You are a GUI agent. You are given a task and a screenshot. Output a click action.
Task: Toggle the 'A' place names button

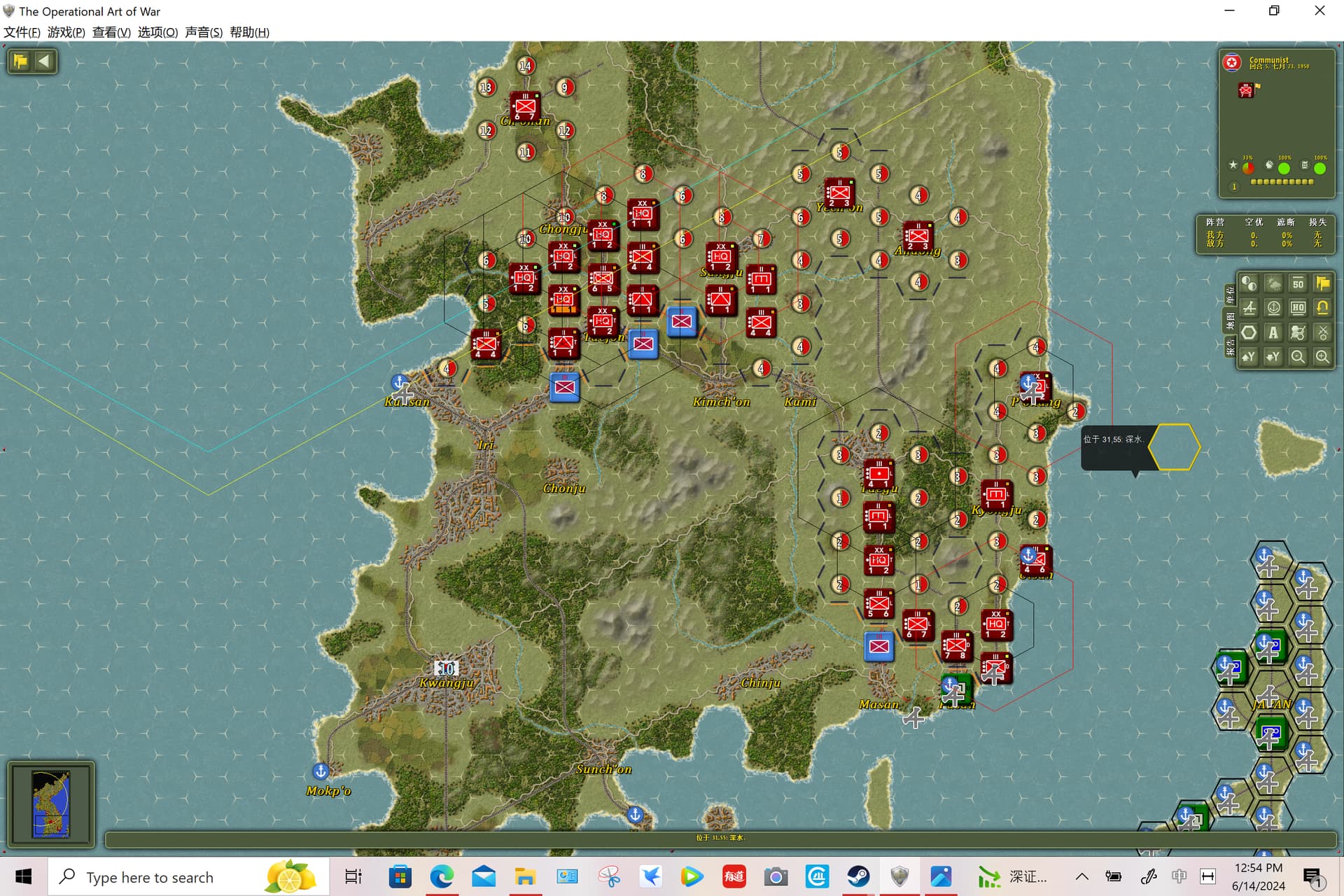coord(1273,332)
